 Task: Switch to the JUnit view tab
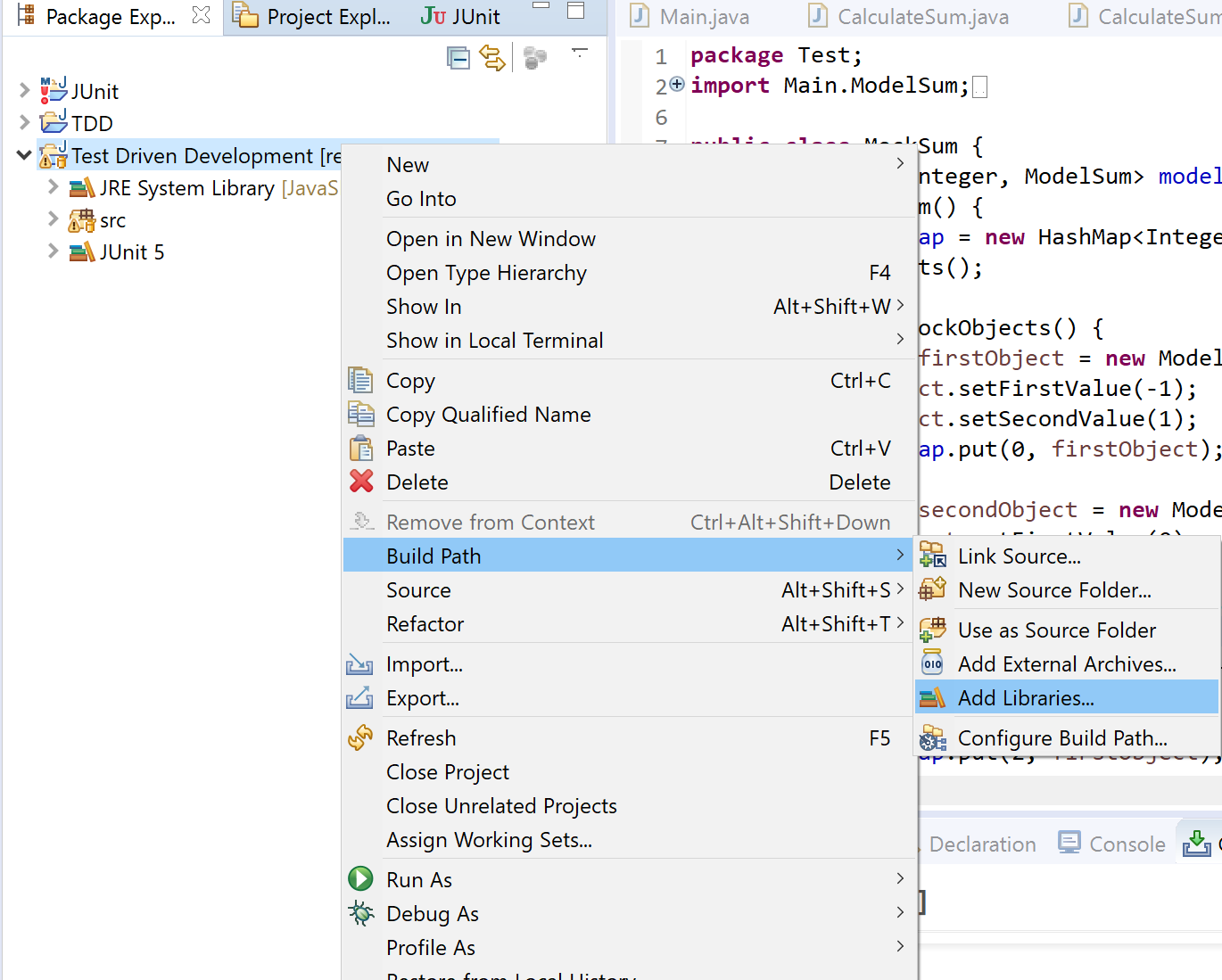[x=461, y=17]
